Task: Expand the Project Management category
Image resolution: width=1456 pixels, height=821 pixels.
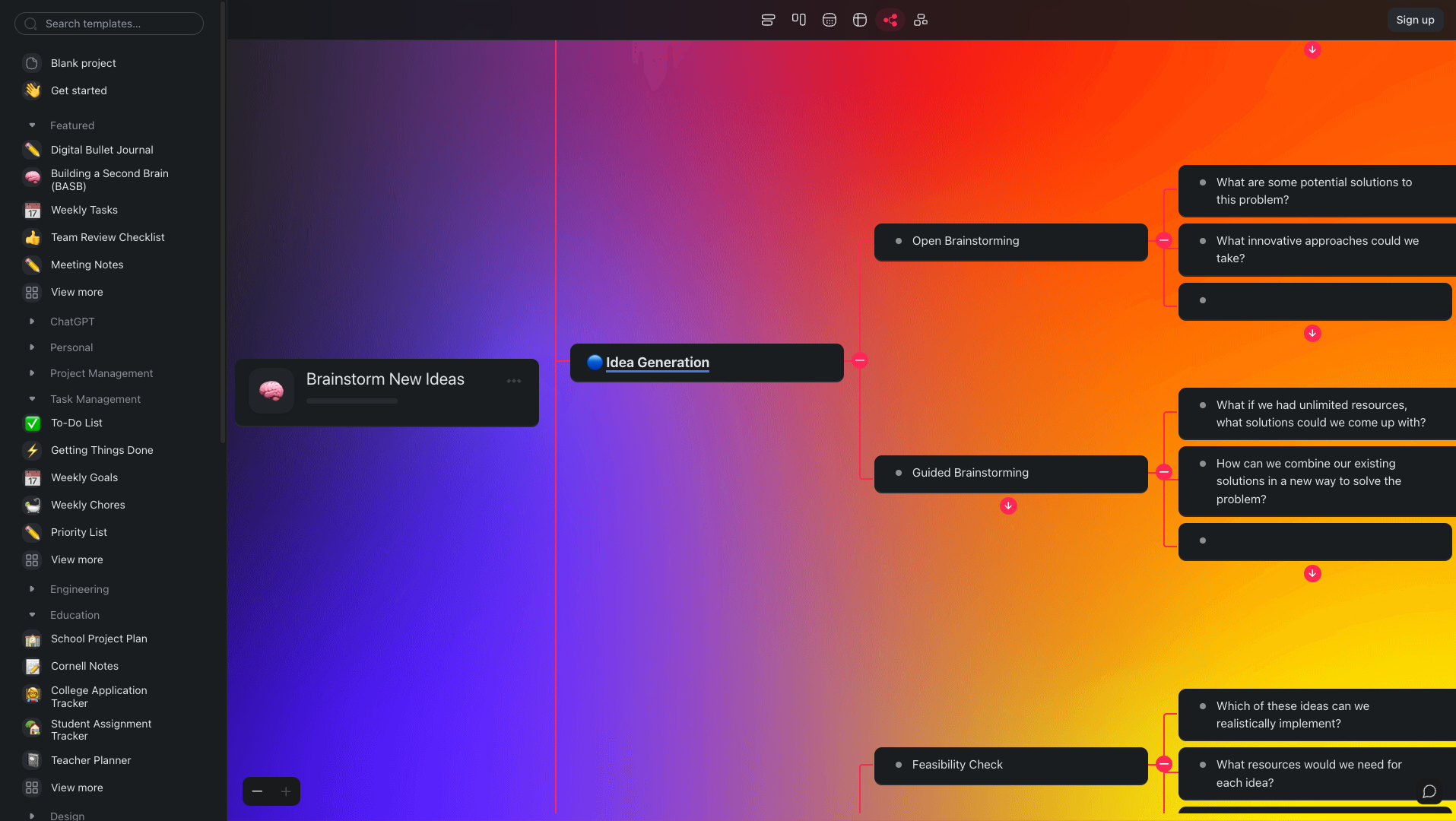Action: click(32, 373)
